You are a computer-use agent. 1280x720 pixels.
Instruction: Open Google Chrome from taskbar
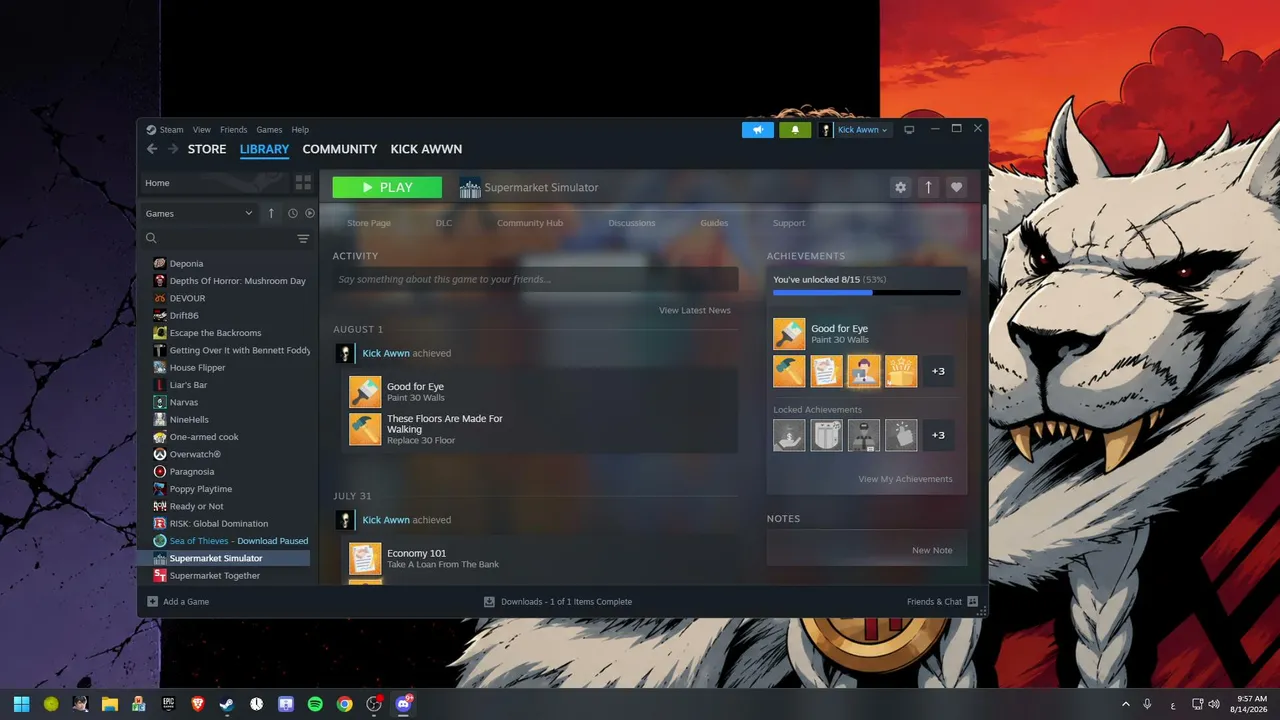[x=344, y=704]
